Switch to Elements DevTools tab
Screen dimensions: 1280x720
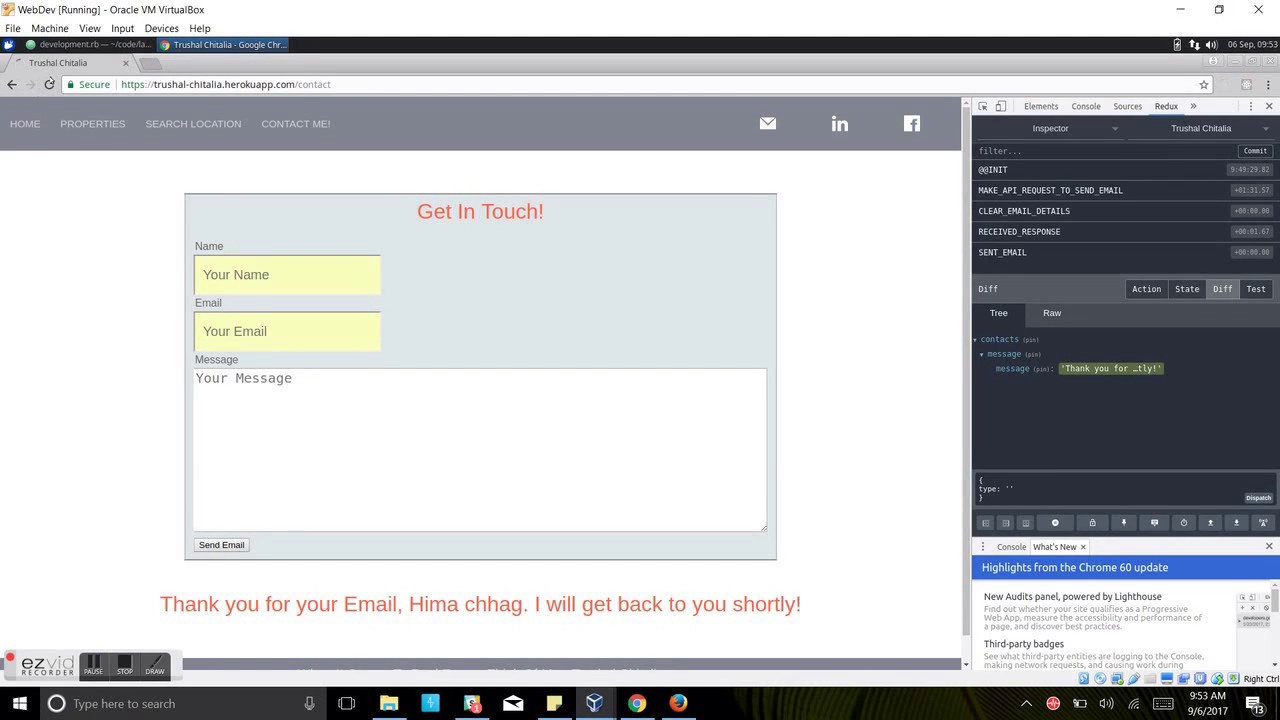point(1040,106)
